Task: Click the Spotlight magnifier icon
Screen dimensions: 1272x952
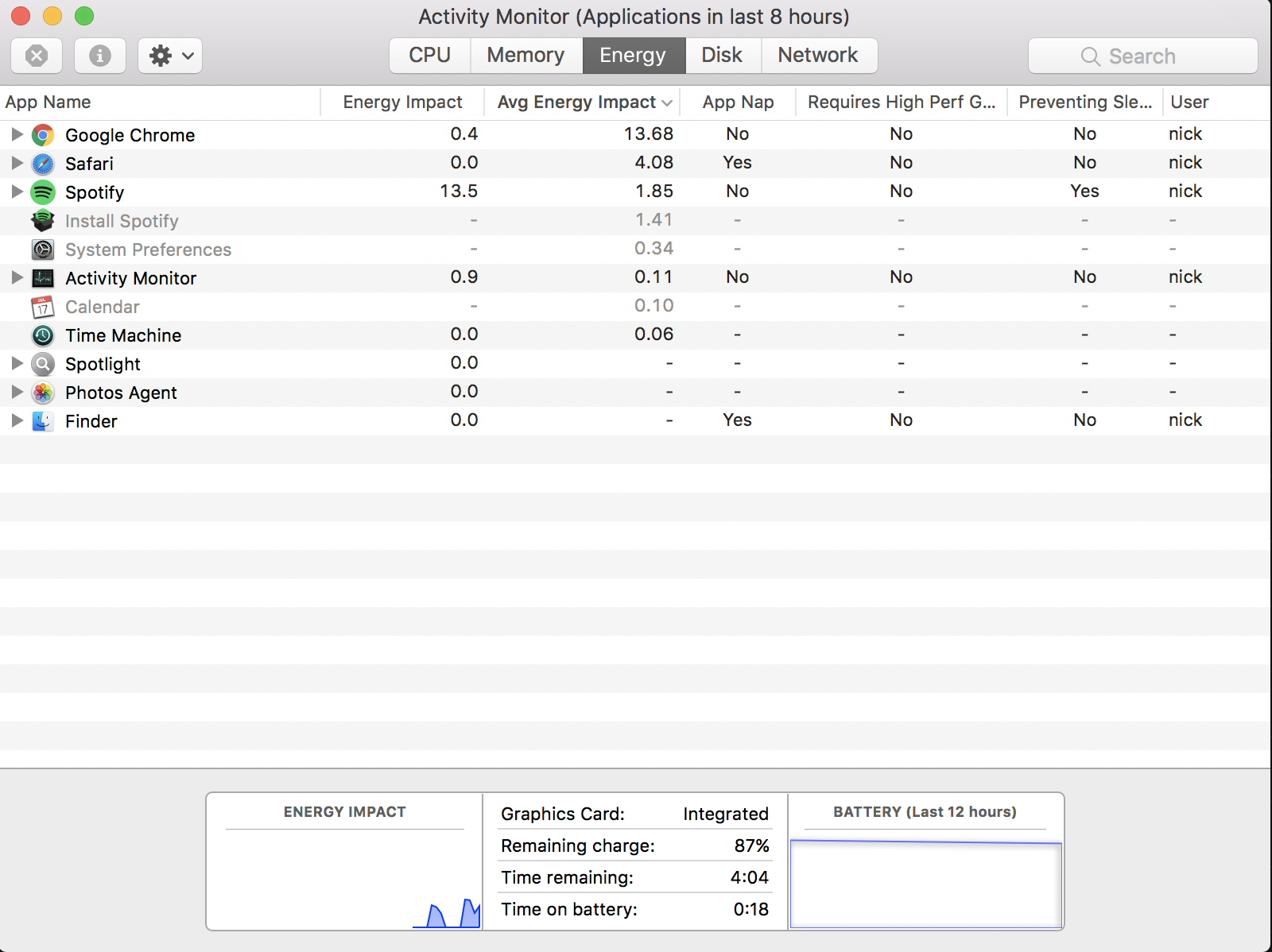Action: tap(43, 364)
